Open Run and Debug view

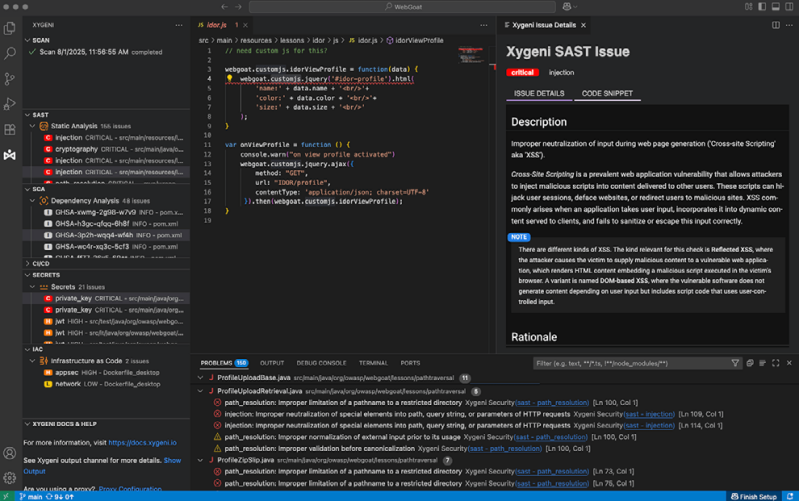[x=10, y=104]
